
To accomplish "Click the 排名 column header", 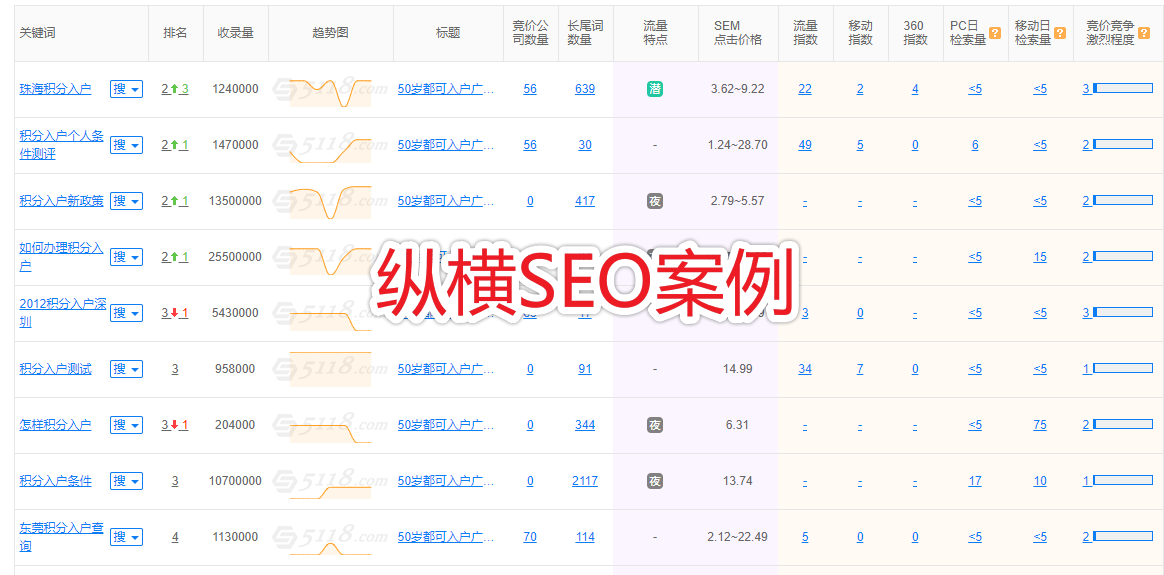I will coord(175,33).
